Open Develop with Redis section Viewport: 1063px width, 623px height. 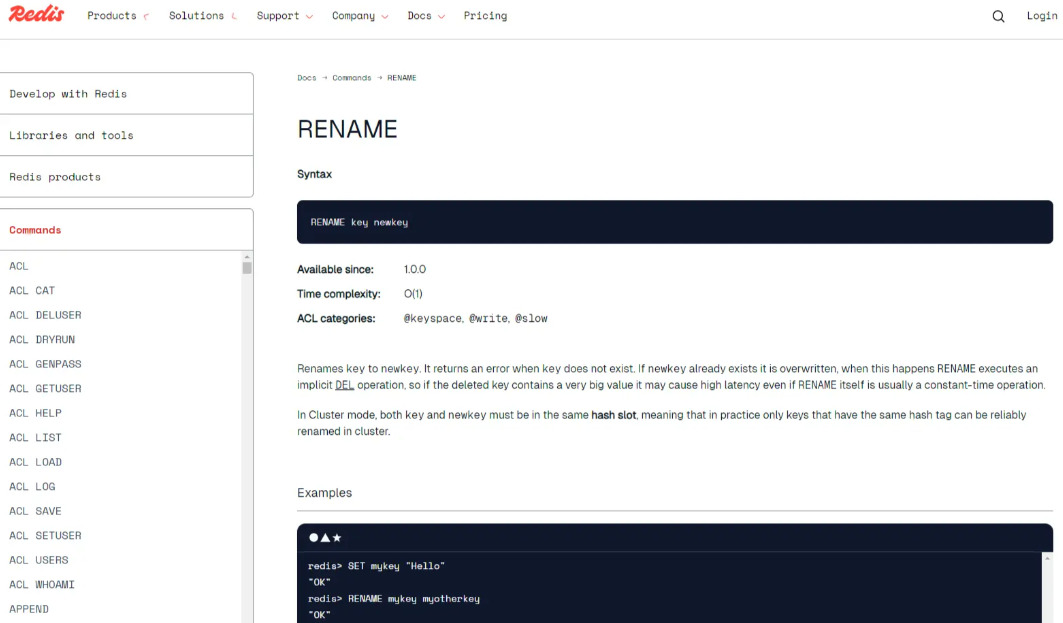tap(127, 94)
